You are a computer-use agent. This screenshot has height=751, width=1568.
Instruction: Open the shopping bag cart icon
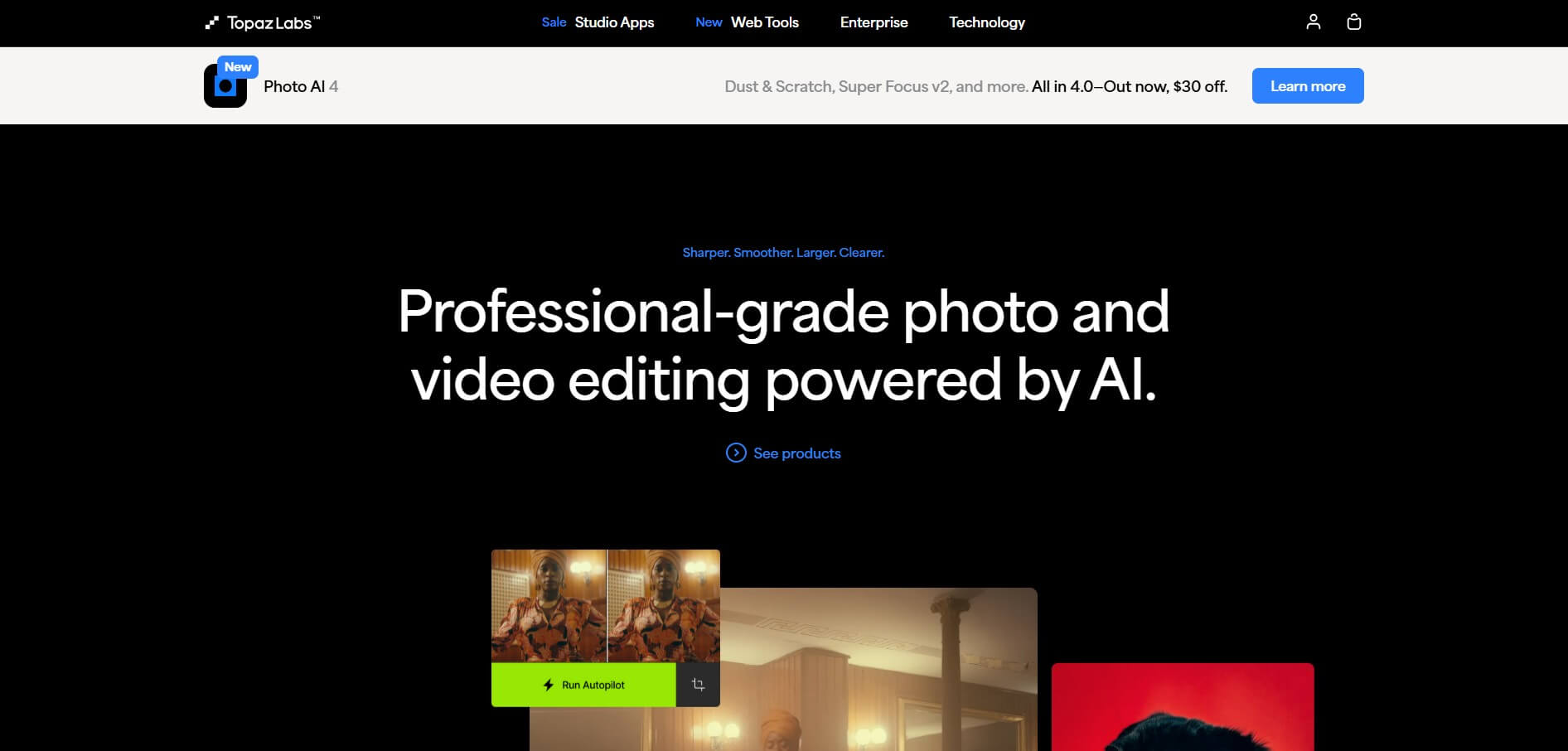tap(1353, 22)
